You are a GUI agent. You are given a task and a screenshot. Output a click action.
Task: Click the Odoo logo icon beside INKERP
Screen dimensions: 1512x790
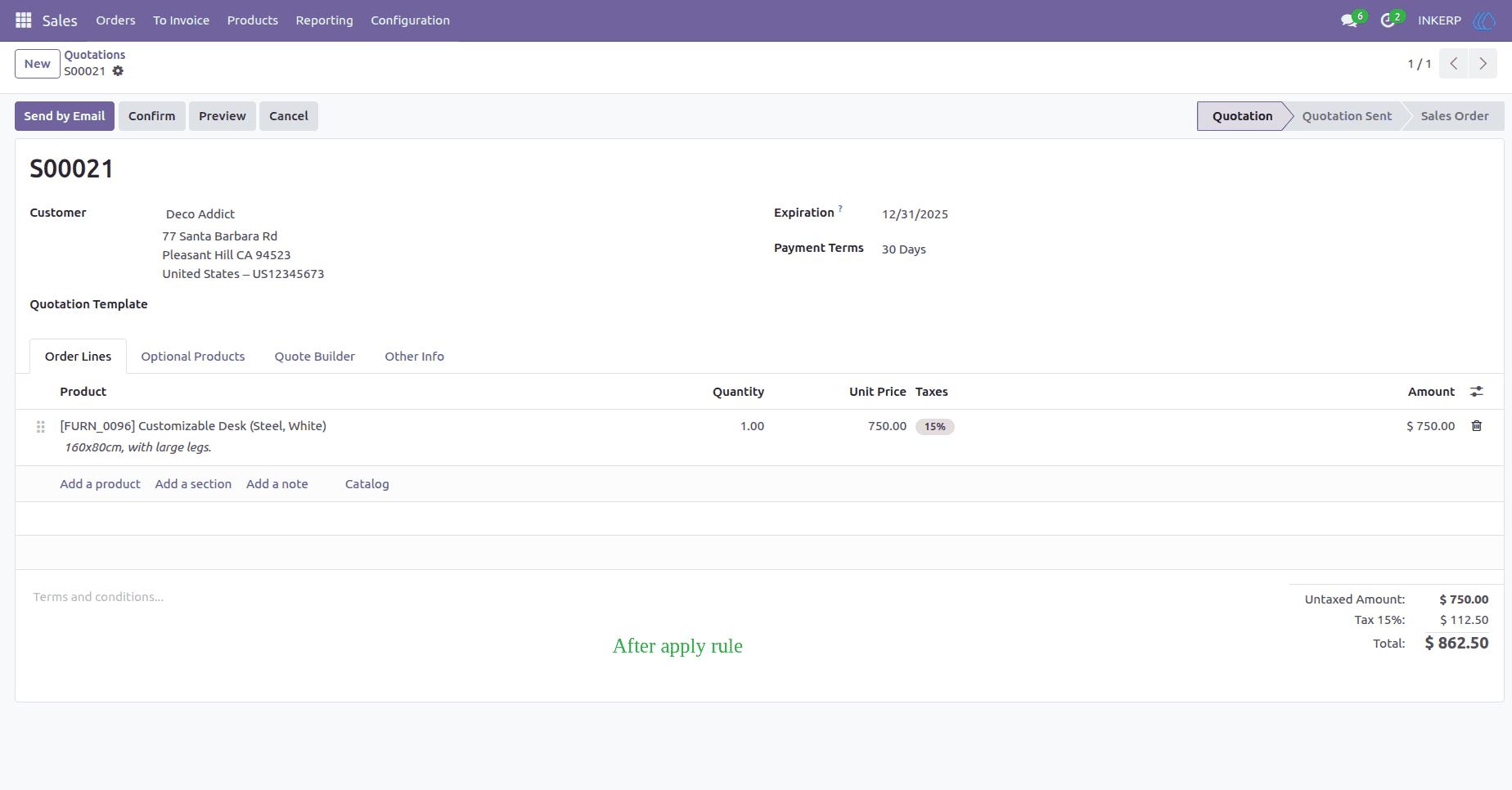click(x=1484, y=20)
